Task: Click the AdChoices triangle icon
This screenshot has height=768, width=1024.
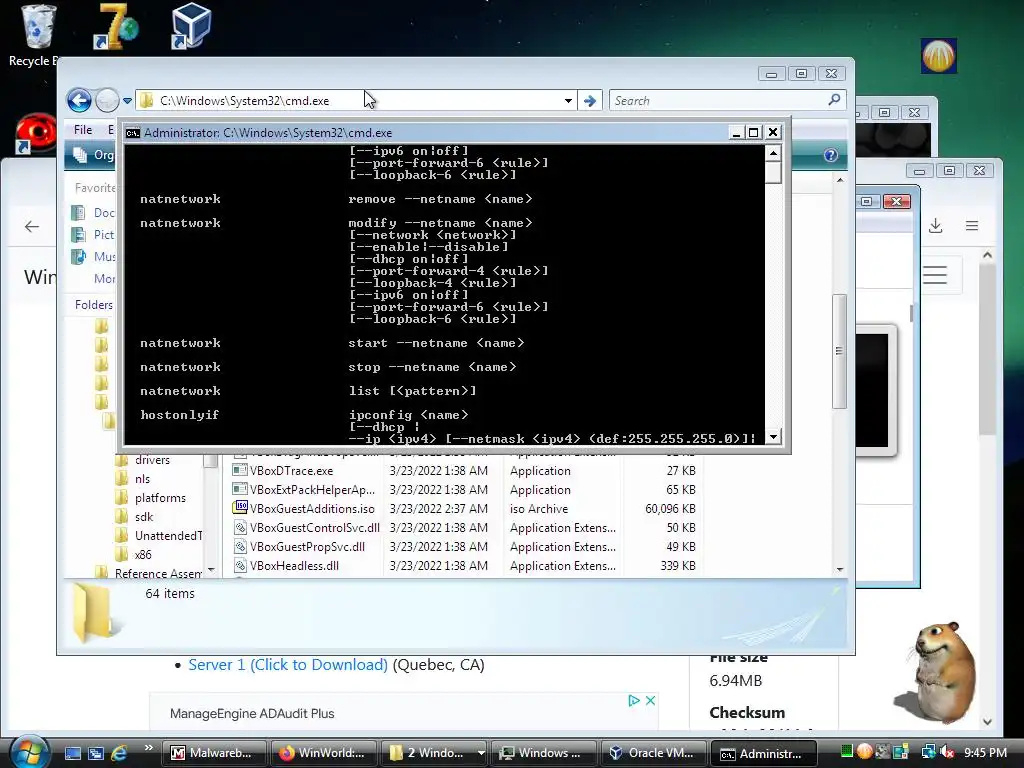Action: tap(633, 700)
